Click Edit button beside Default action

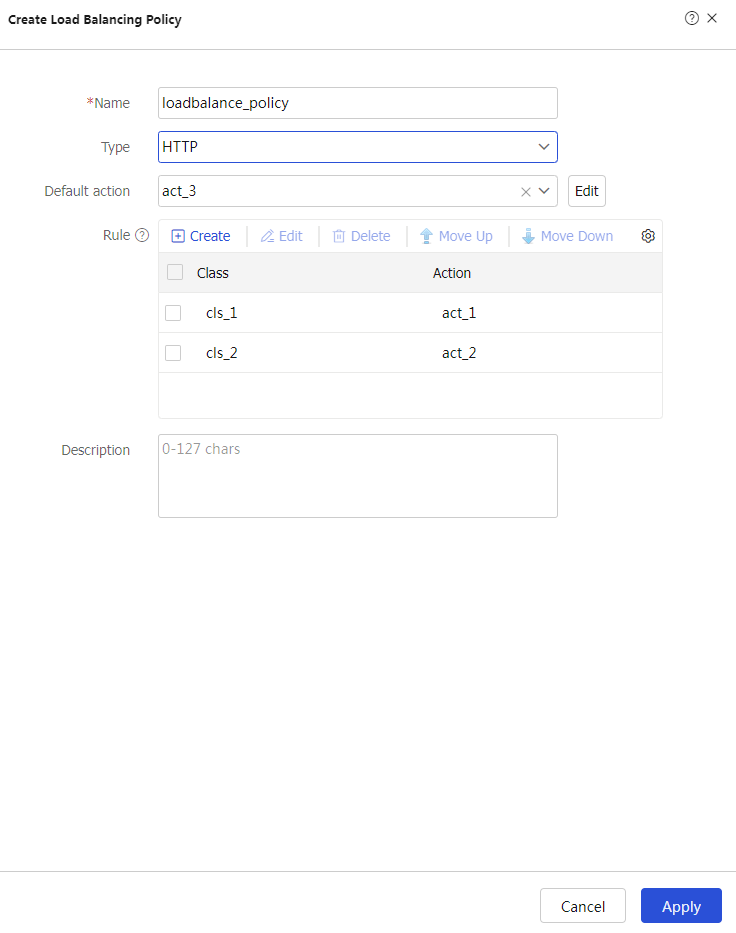click(586, 191)
